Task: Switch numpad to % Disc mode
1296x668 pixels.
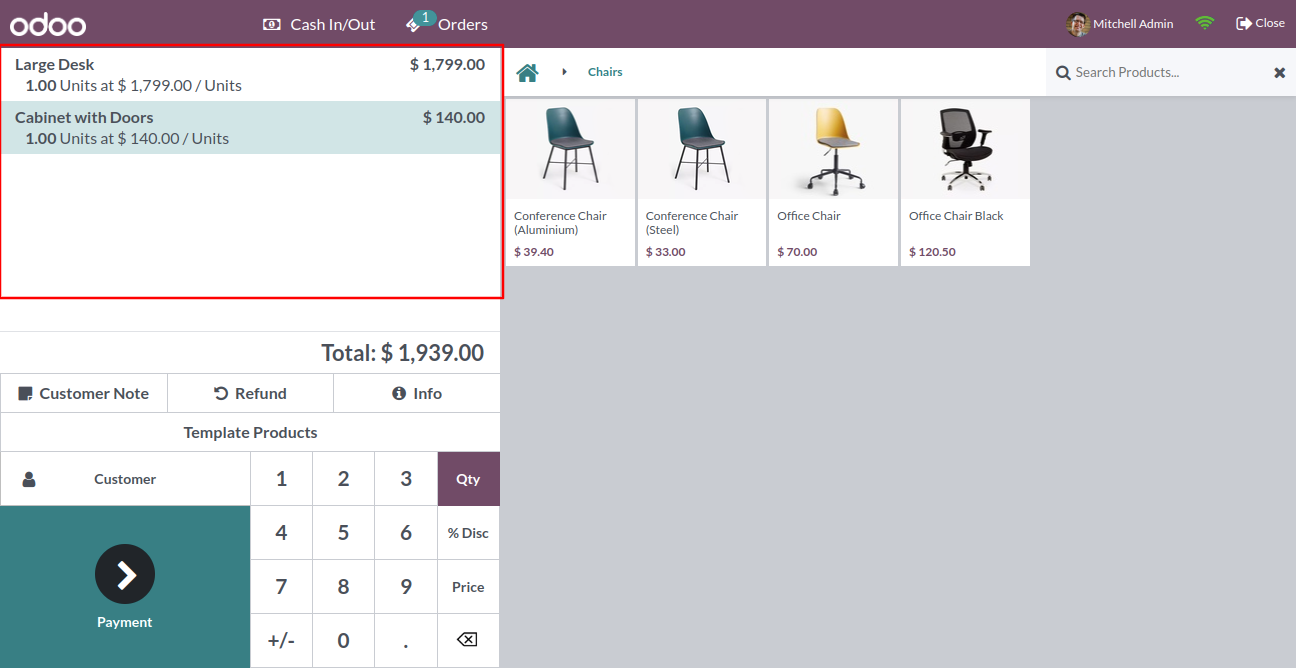Action: tap(468, 533)
